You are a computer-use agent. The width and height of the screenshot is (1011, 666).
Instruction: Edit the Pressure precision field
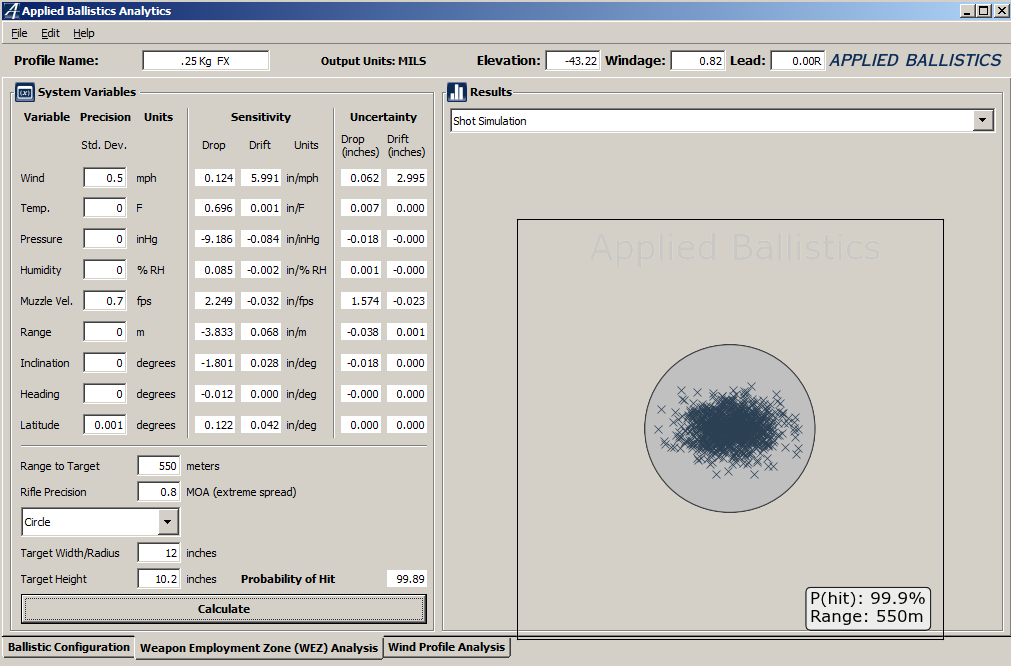point(104,239)
